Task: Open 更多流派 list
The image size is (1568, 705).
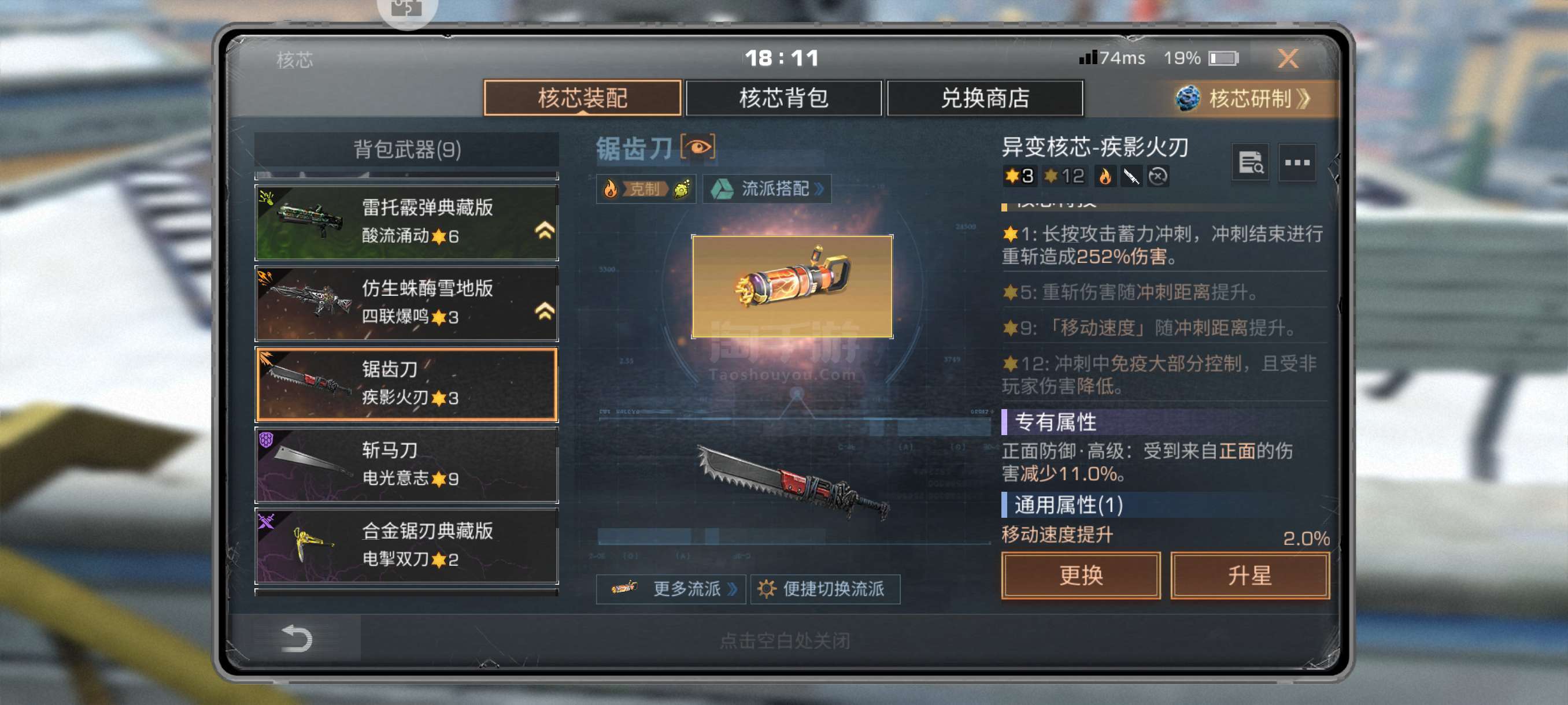Action: coord(671,588)
